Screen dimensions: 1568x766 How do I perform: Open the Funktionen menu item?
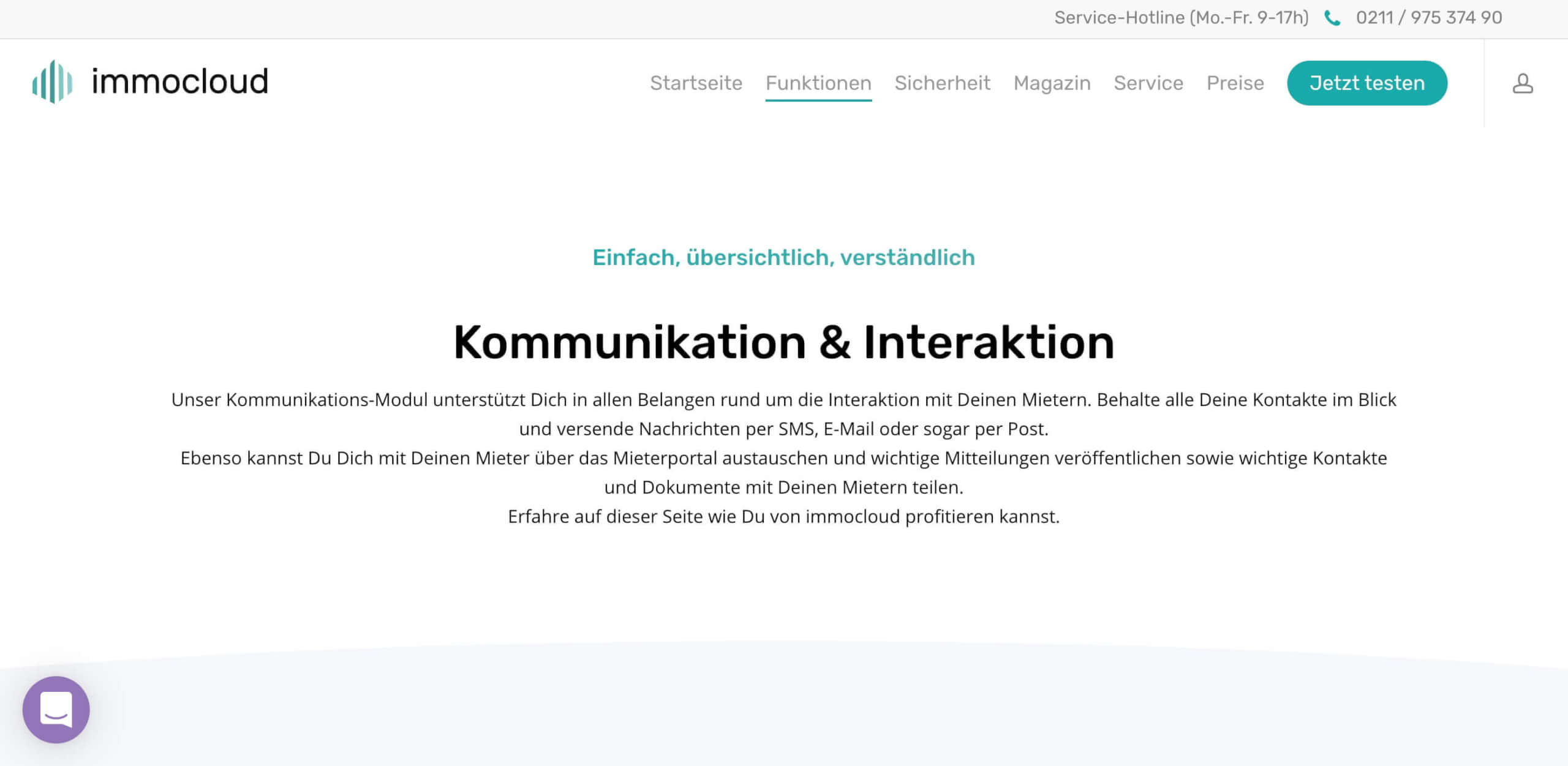point(818,83)
